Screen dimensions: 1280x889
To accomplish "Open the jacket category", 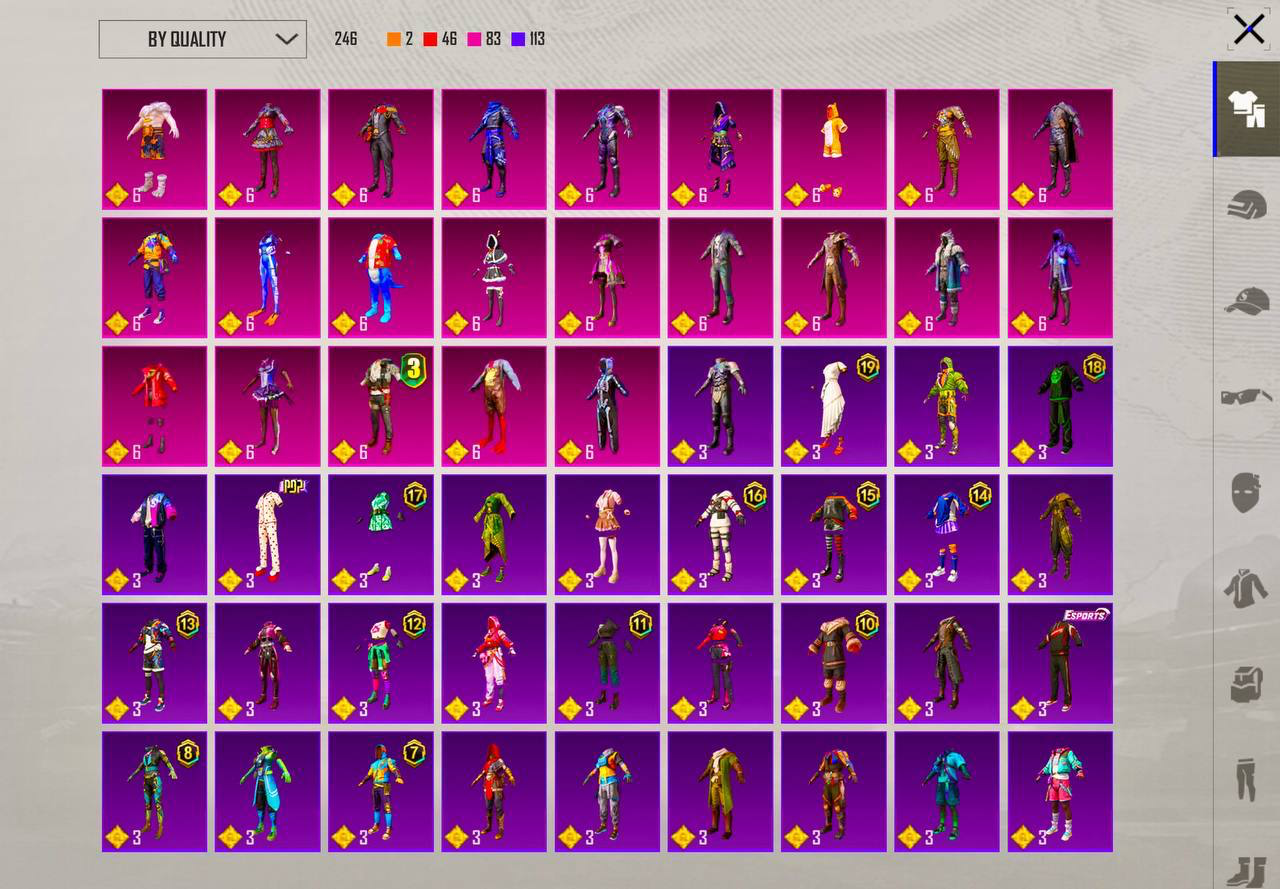I will click(x=1246, y=589).
